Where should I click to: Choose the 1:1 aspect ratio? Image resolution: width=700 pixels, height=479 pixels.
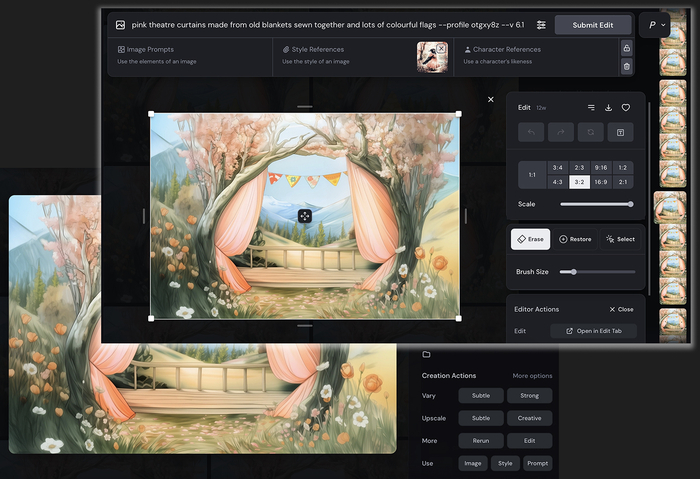[530, 175]
